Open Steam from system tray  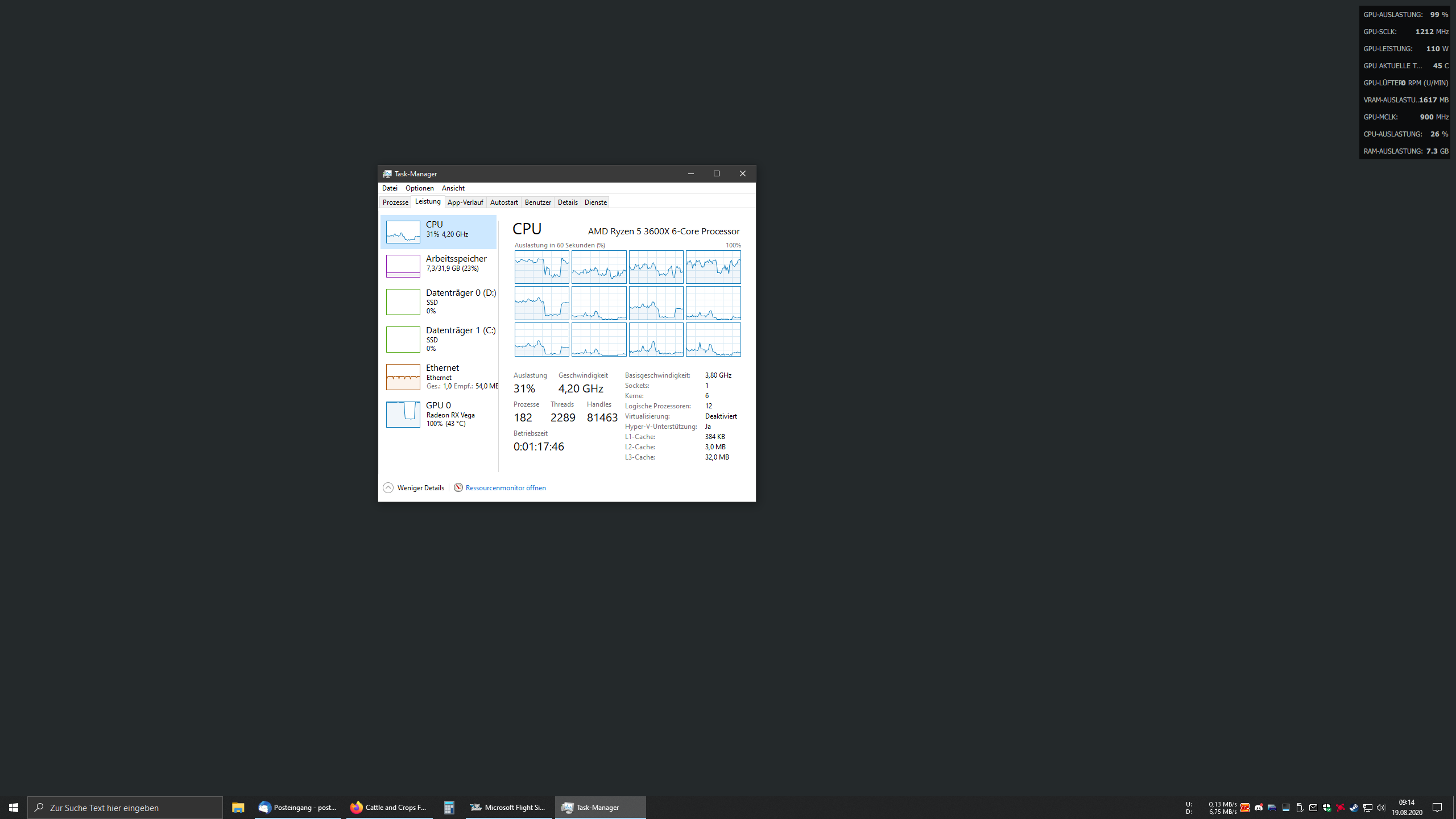coord(1354,808)
